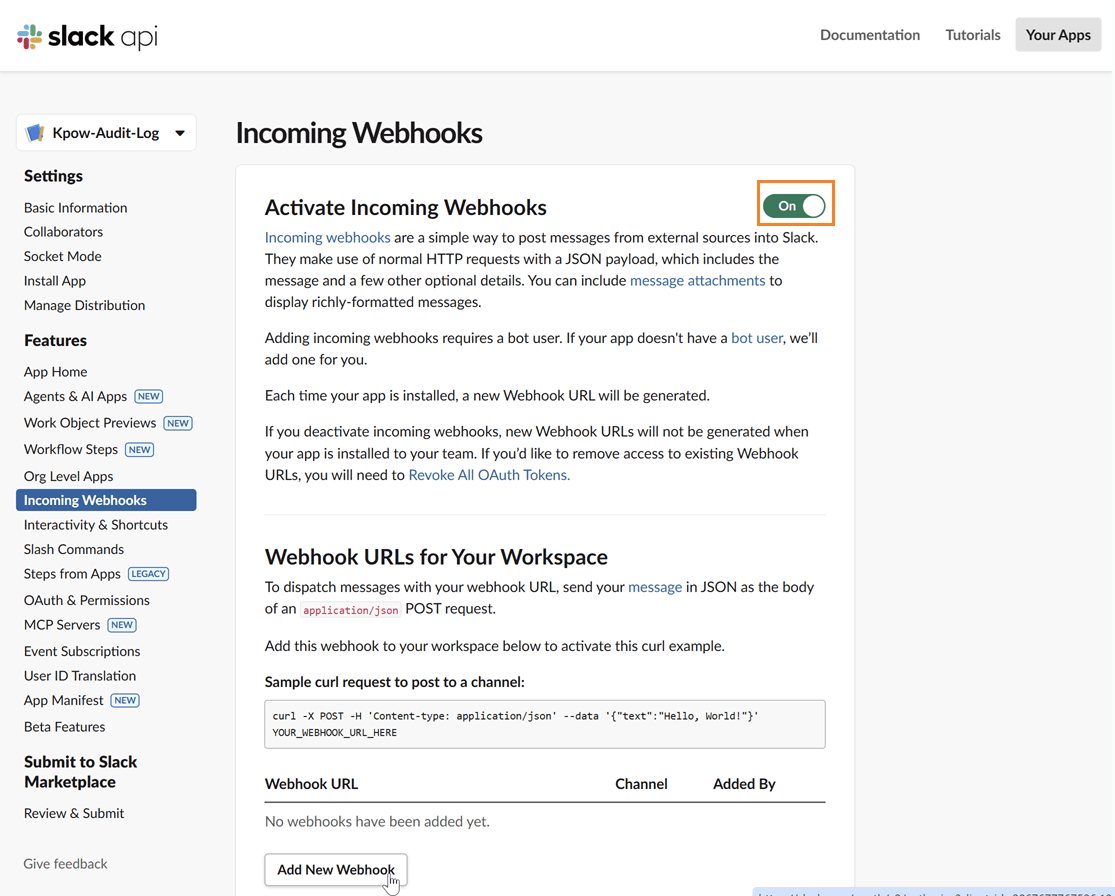Click the LEGACY badge beside Steps from Apps
Screen dimensions: 1115x896
(x=149, y=574)
